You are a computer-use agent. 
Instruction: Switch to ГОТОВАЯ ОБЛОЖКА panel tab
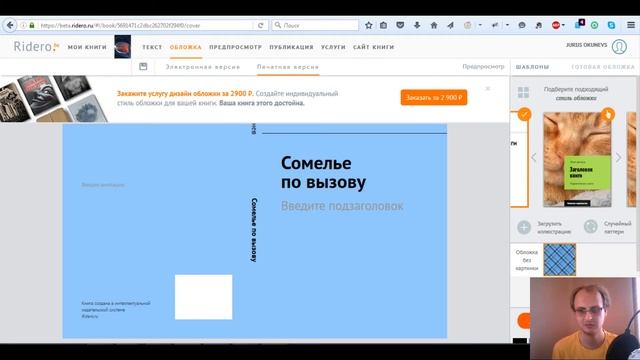point(603,67)
